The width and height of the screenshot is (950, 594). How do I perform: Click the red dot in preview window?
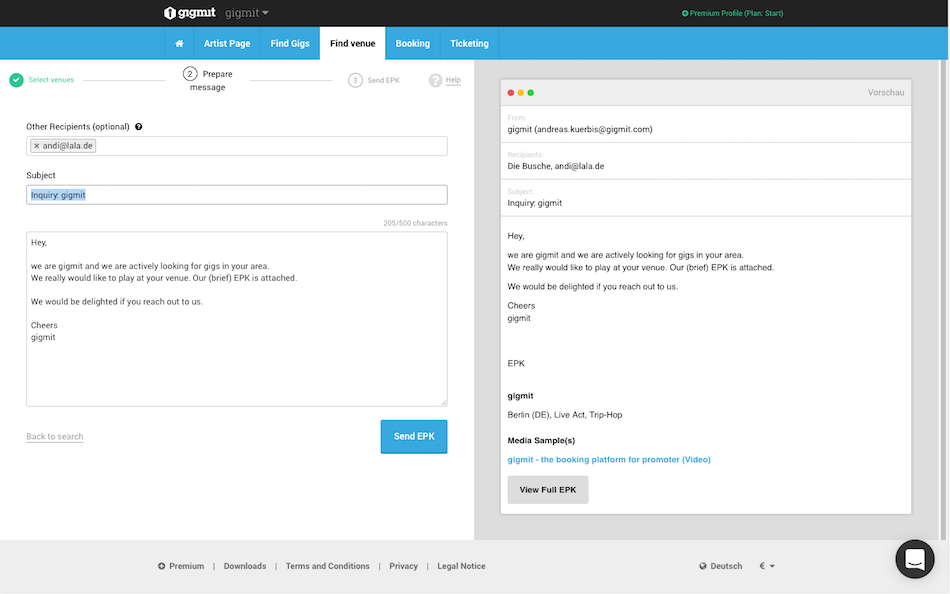point(511,93)
